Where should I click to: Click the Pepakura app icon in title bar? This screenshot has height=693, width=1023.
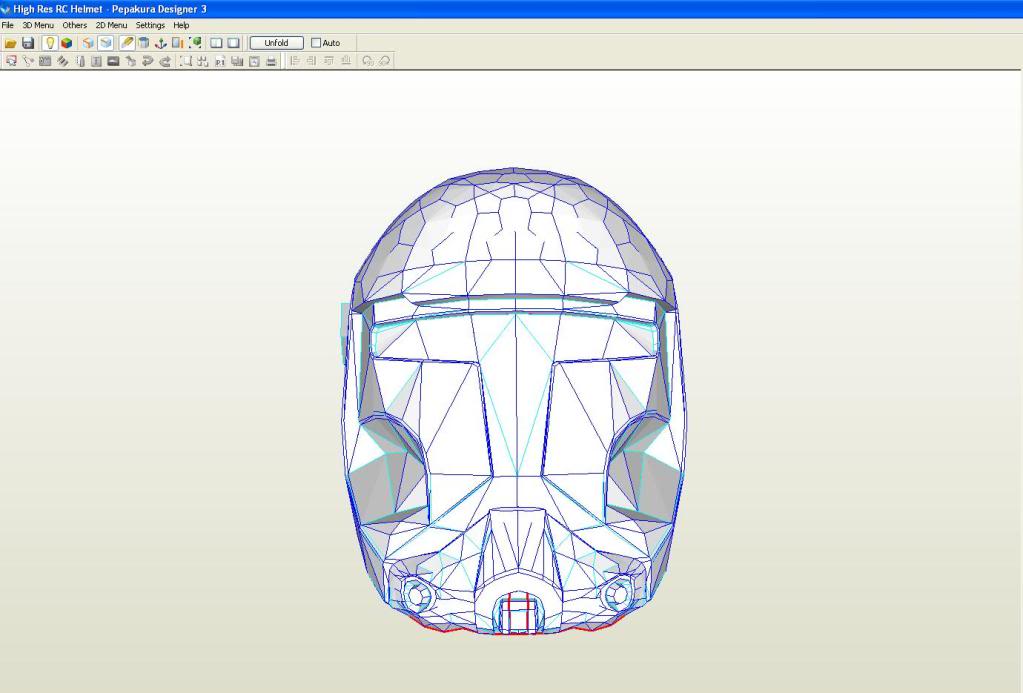click(6, 9)
